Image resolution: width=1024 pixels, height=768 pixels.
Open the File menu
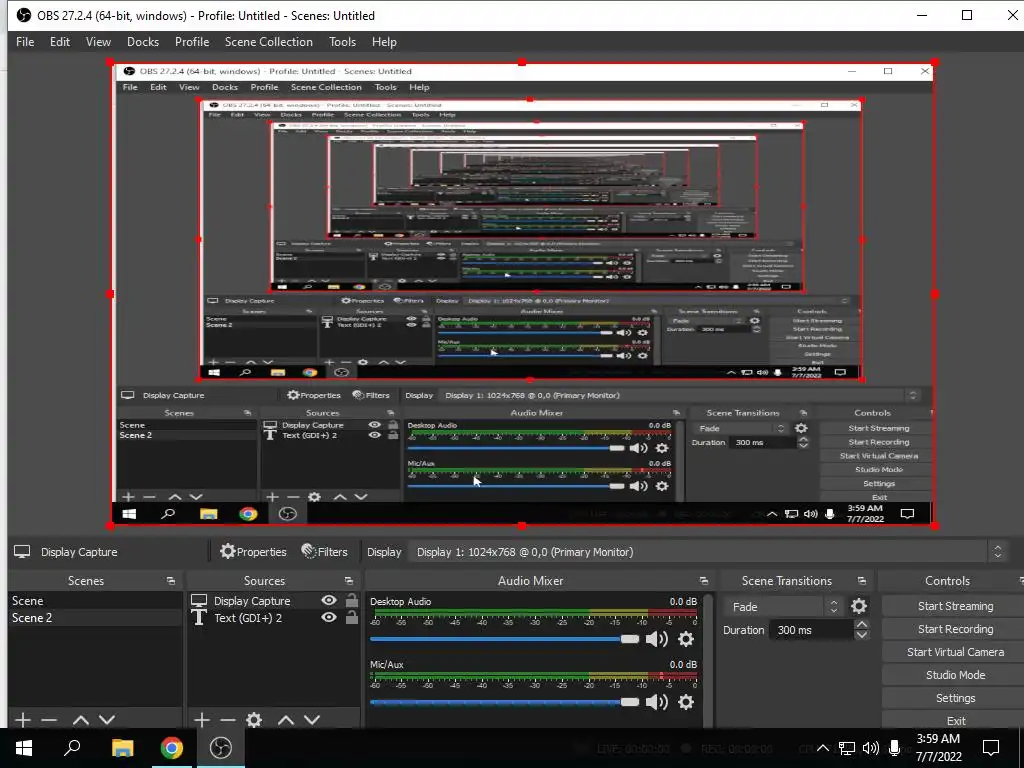point(25,42)
